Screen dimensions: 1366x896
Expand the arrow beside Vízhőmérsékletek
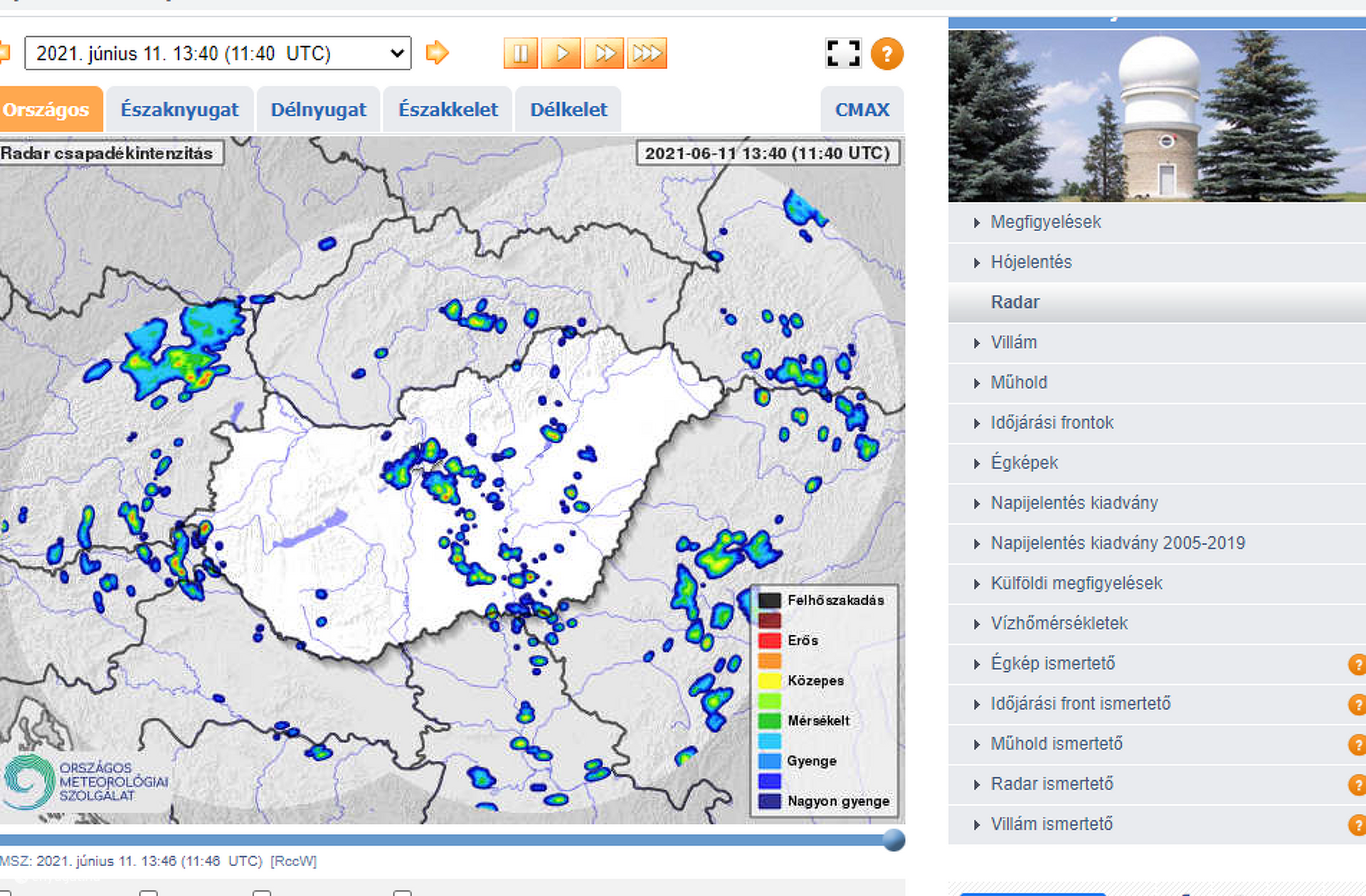tap(977, 624)
